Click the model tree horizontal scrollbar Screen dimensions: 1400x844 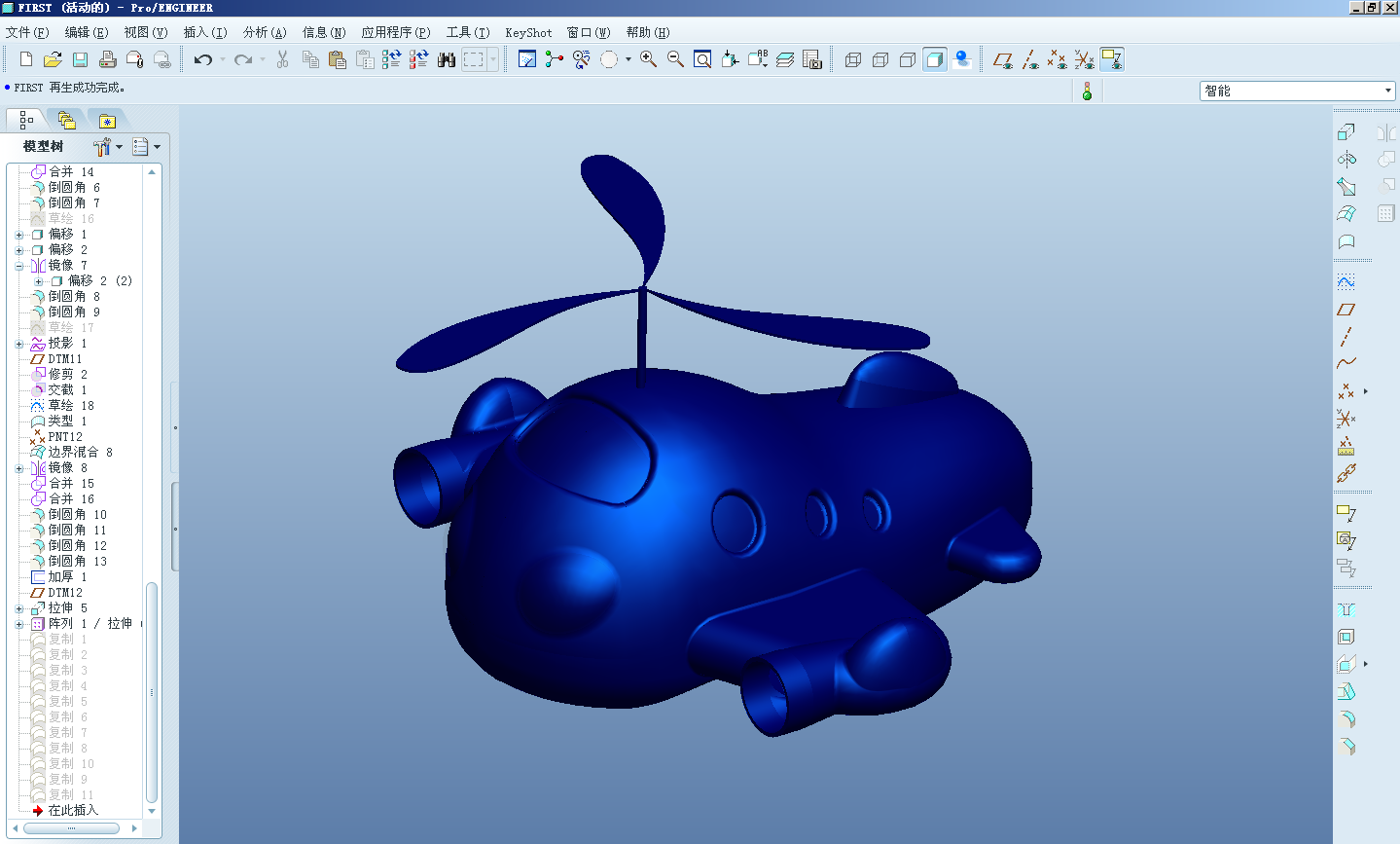pyautogui.click(x=71, y=828)
